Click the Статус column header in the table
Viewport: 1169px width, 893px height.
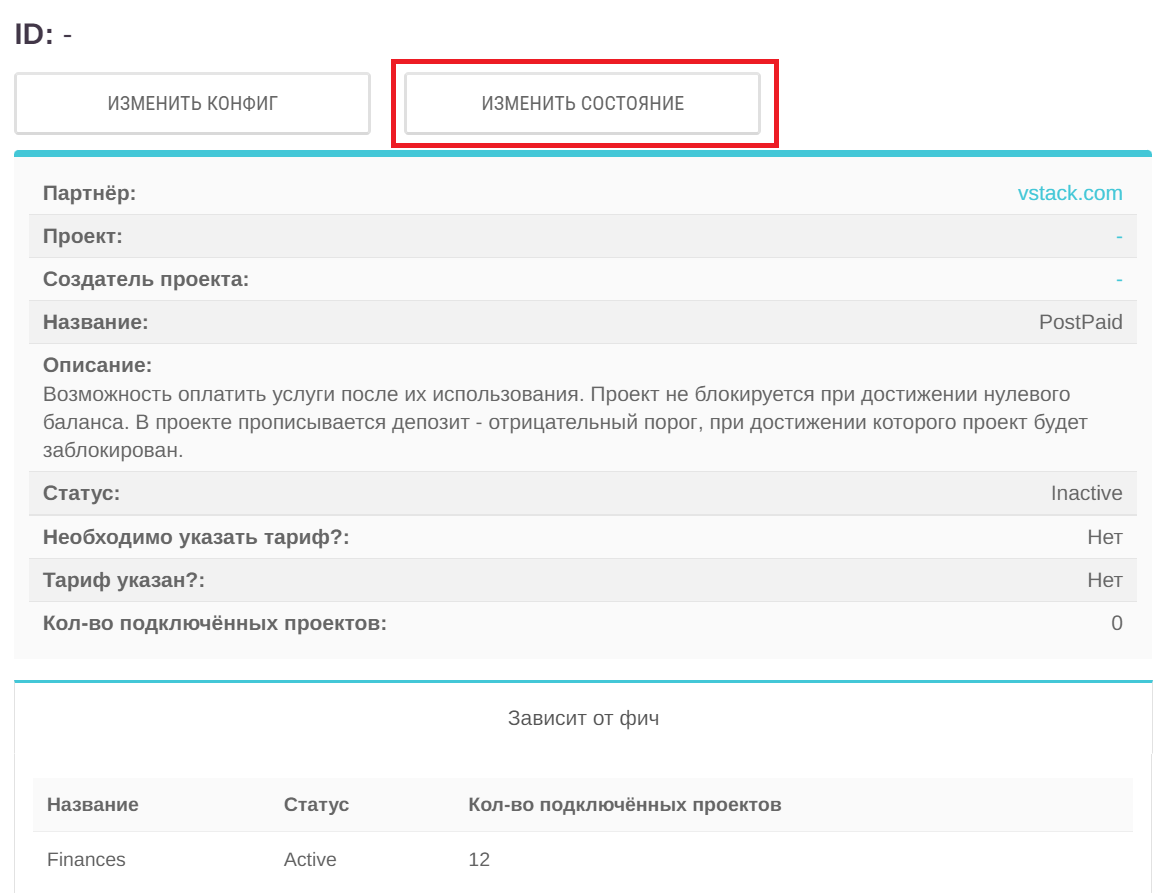pyautogui.click(x=316, y=804)
